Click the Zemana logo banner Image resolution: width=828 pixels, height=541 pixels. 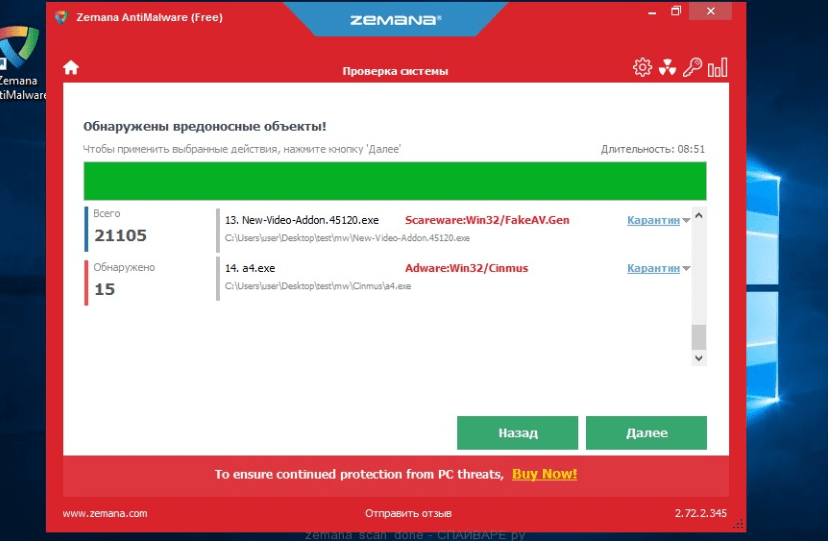pos(395,19)
